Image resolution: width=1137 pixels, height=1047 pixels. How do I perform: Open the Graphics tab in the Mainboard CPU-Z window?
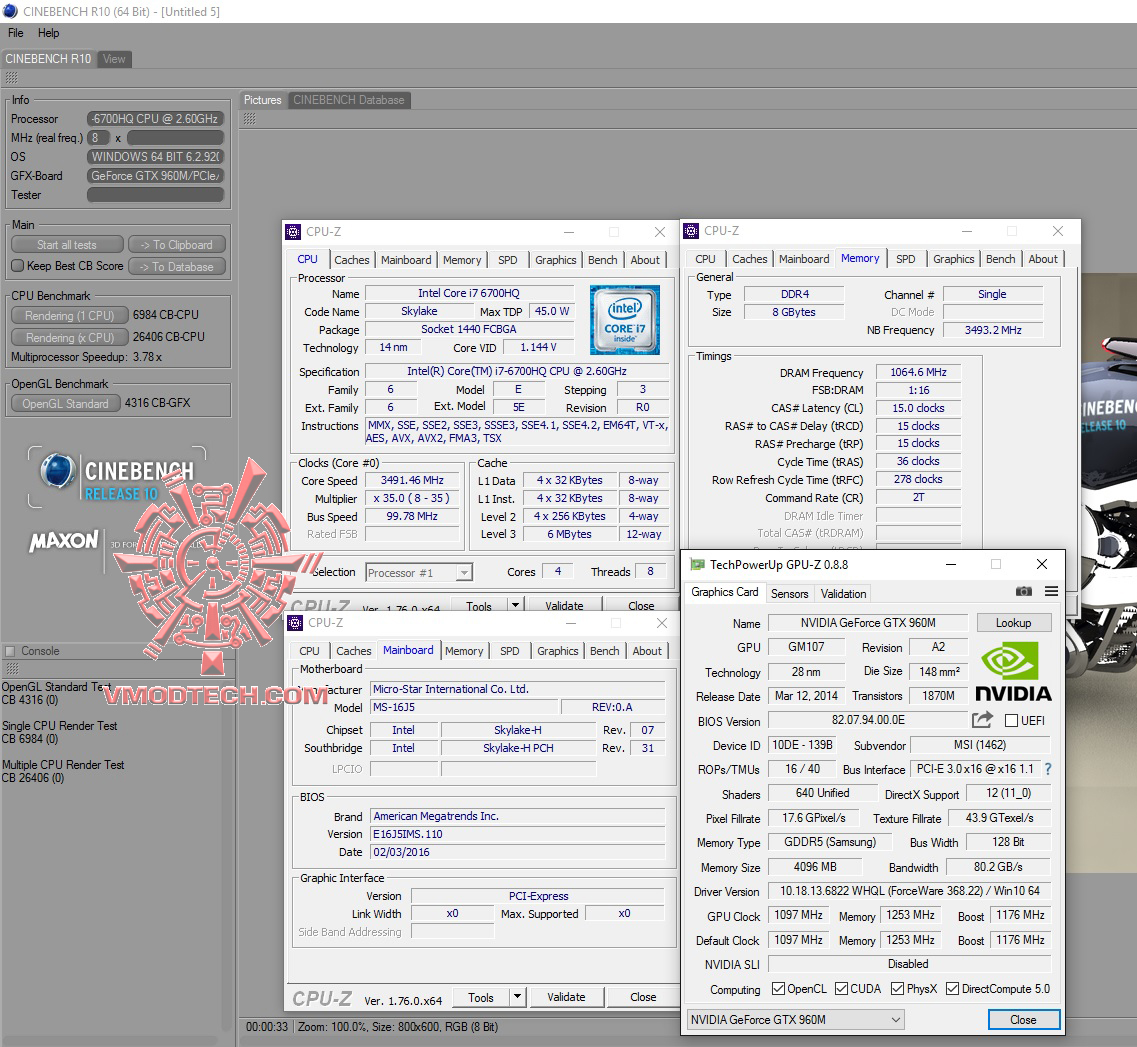click(x=558, y=651)
